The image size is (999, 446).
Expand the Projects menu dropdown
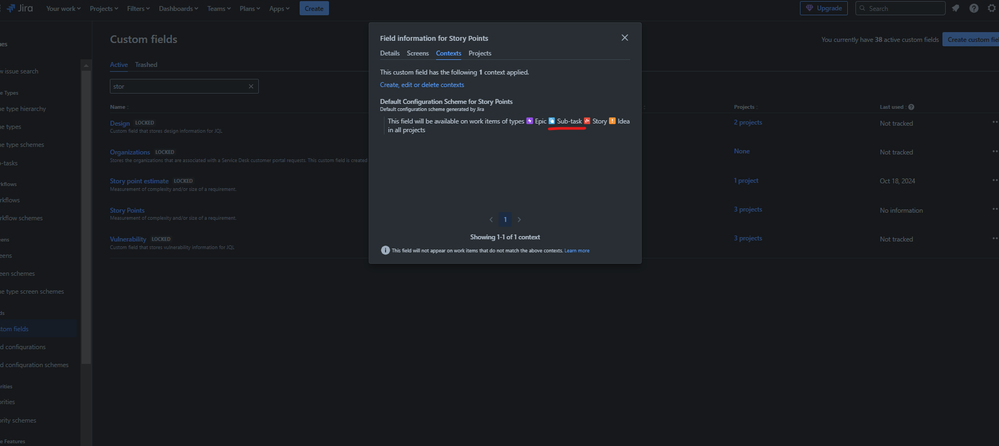pos(102,8)
